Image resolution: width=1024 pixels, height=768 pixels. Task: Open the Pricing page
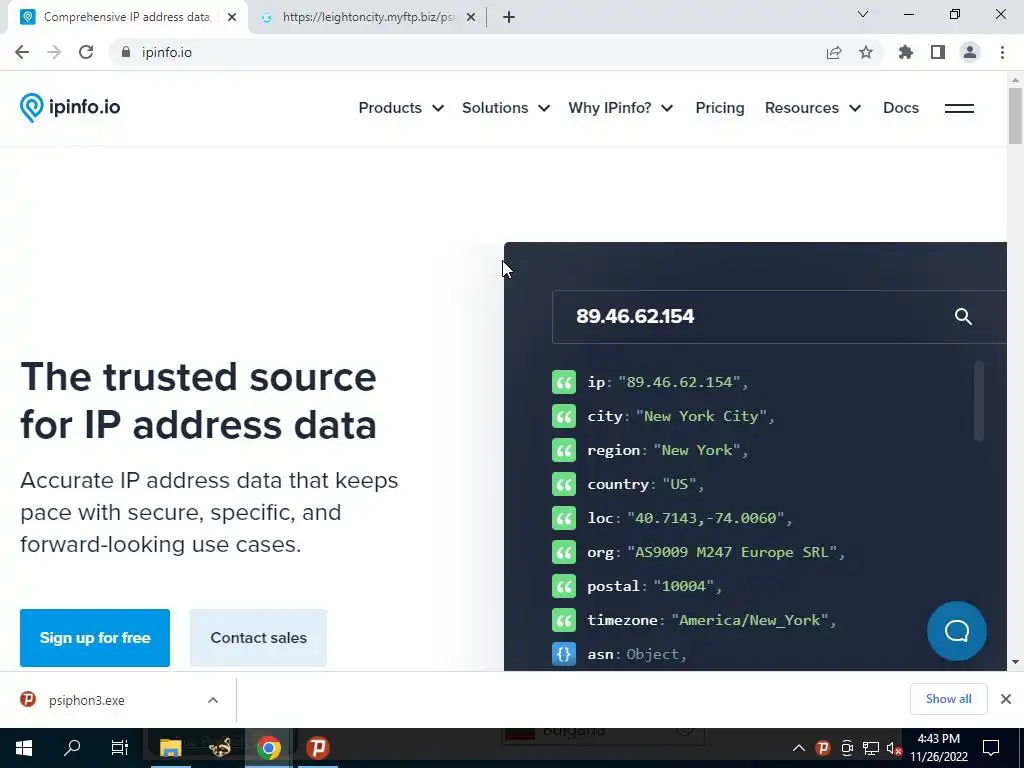720,108
